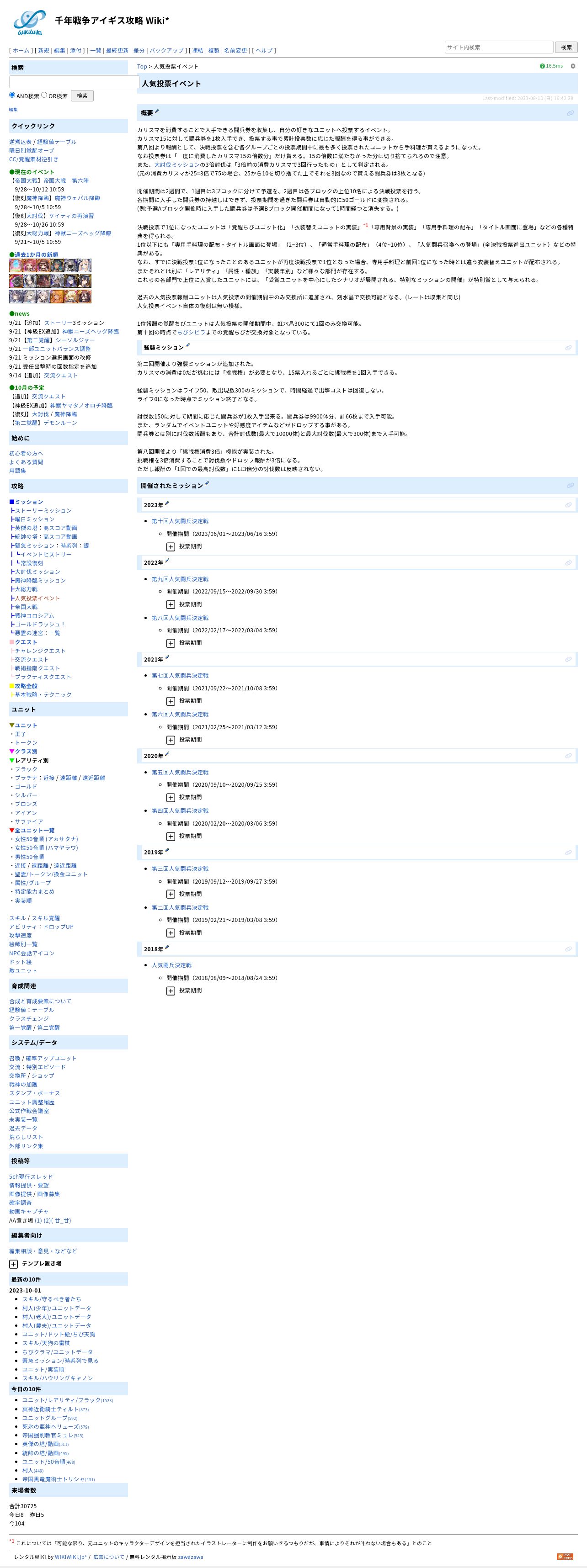
Task: Expand 投票期間 under 第五回人気闘兵決定戦
Action: point(171,797)
